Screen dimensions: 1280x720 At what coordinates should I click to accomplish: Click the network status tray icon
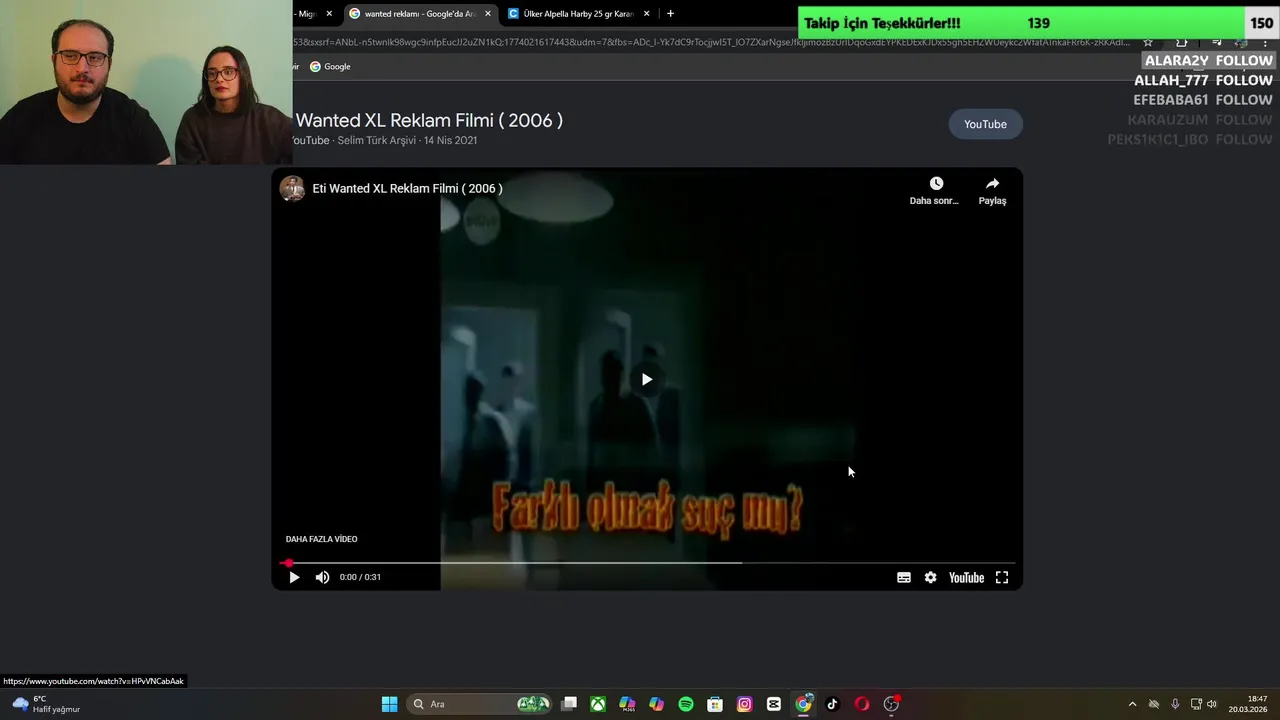1196,704
